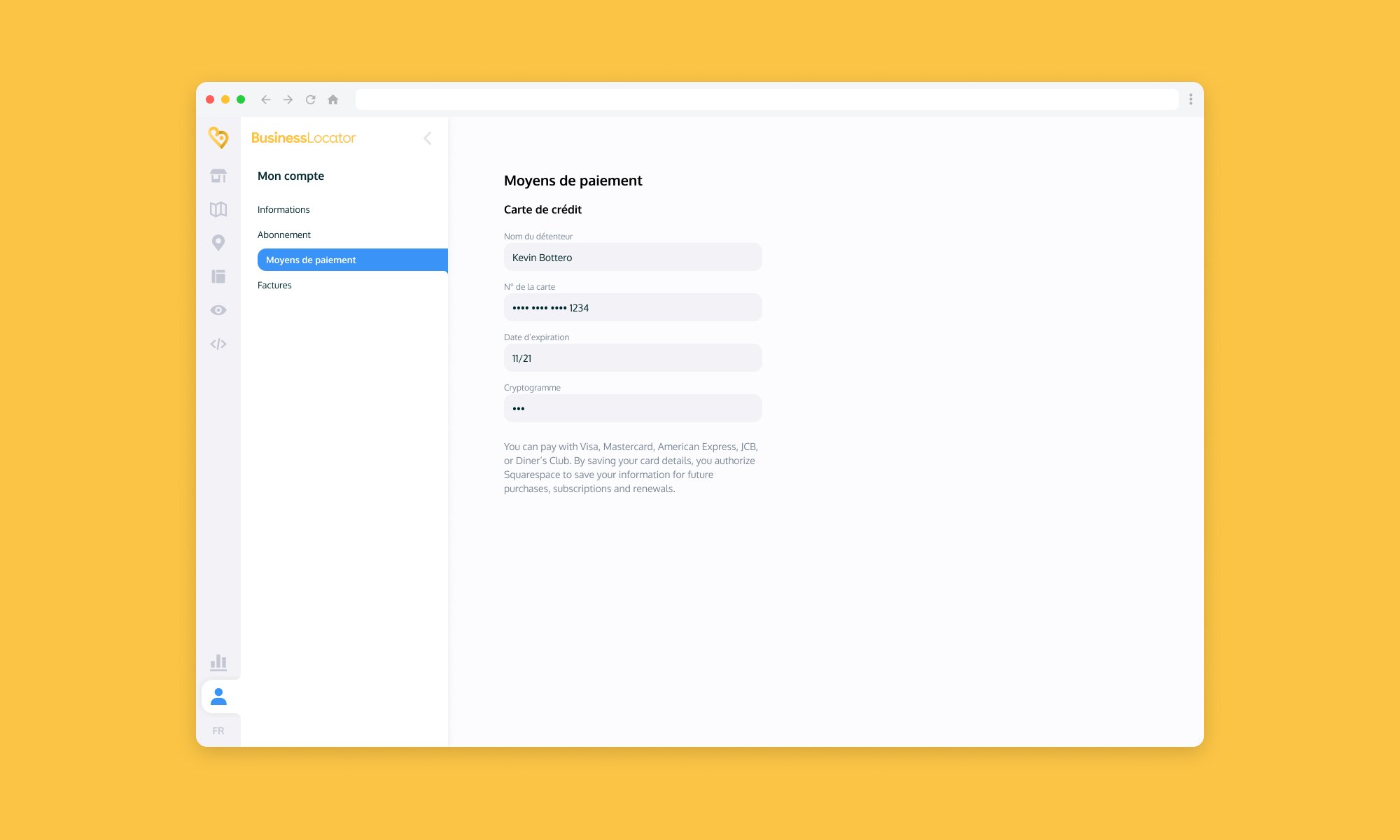Switch language via the FR label
The width and height of the screenshot is (1400, 840).
[x=218, y=731]
